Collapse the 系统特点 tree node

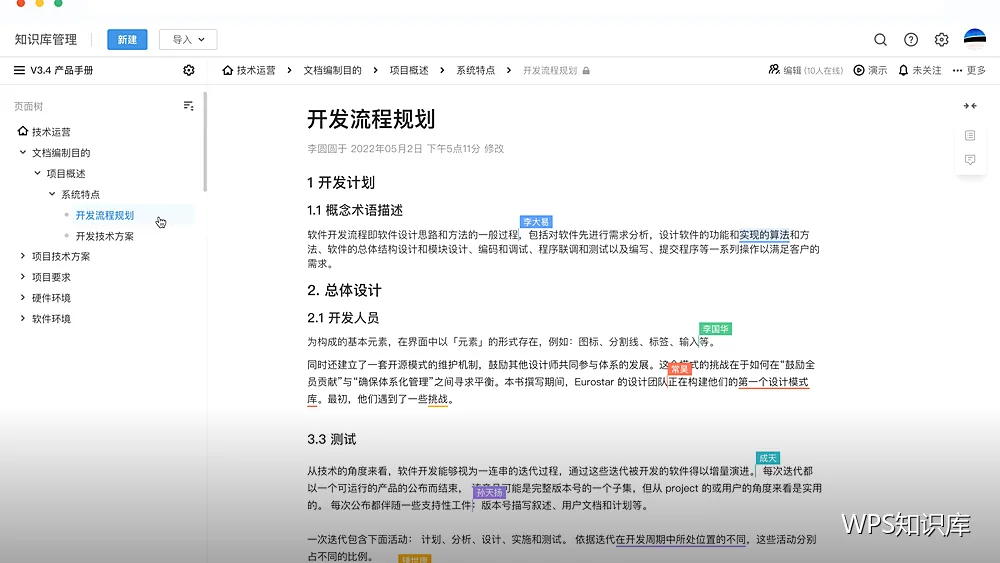point(52,194)
